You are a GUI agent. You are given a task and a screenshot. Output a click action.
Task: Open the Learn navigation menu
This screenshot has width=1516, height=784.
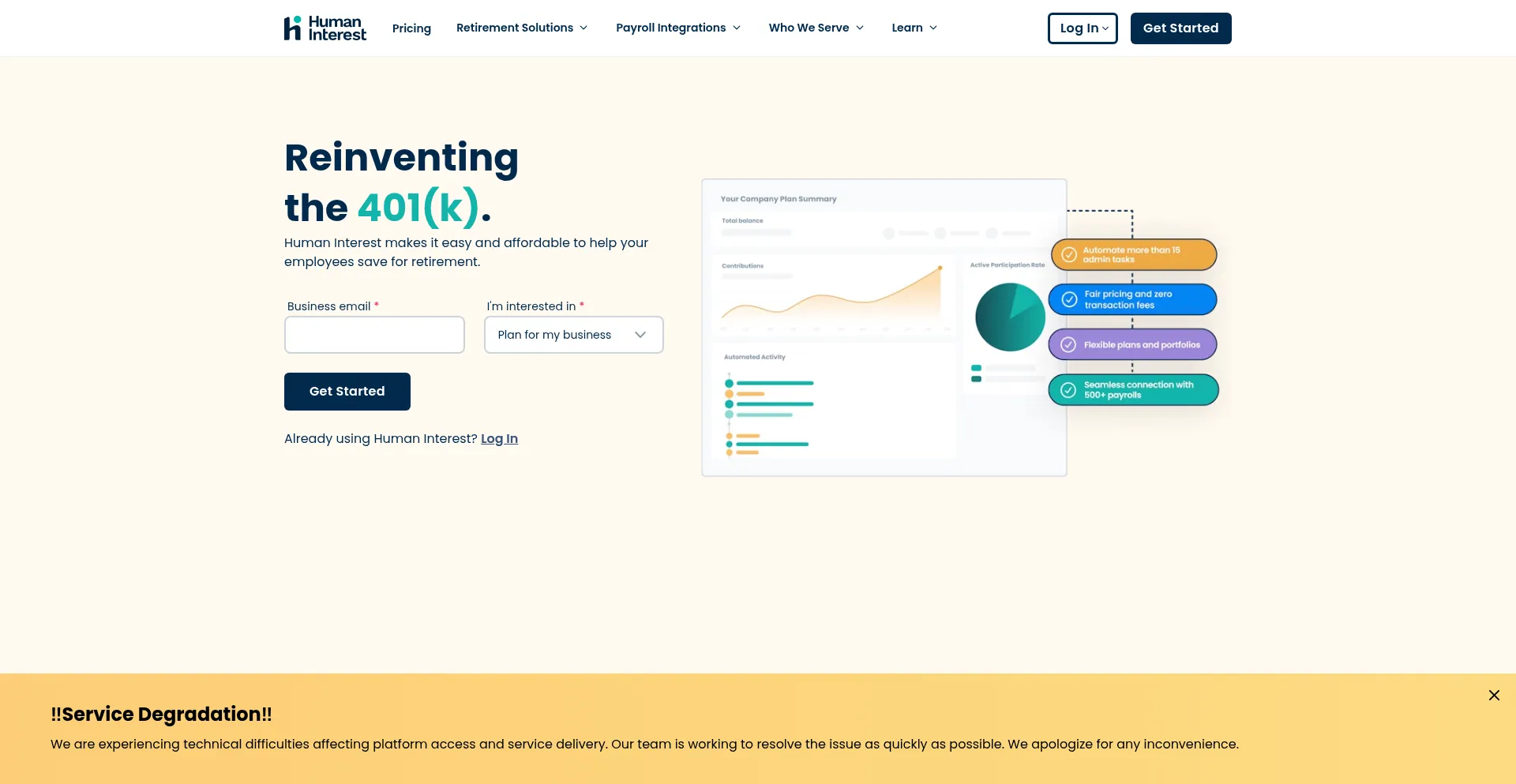coord(914,28)
